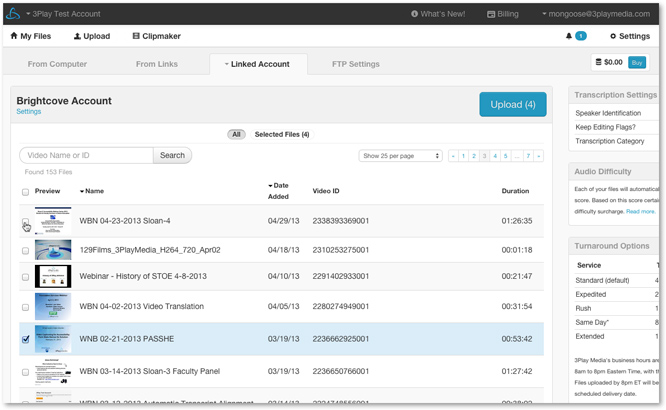
Task: Click the WNB 02-21-2013 PASSHE file name
Action: [127, 339]
